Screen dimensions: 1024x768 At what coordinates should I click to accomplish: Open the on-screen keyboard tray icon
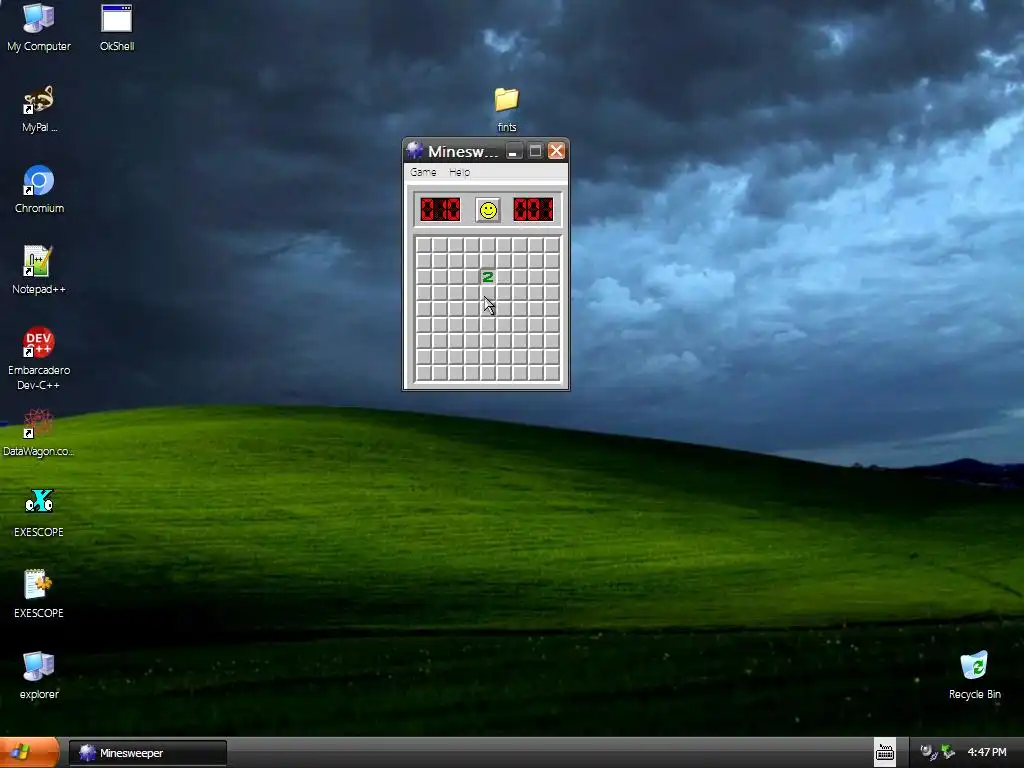[885, 753]
